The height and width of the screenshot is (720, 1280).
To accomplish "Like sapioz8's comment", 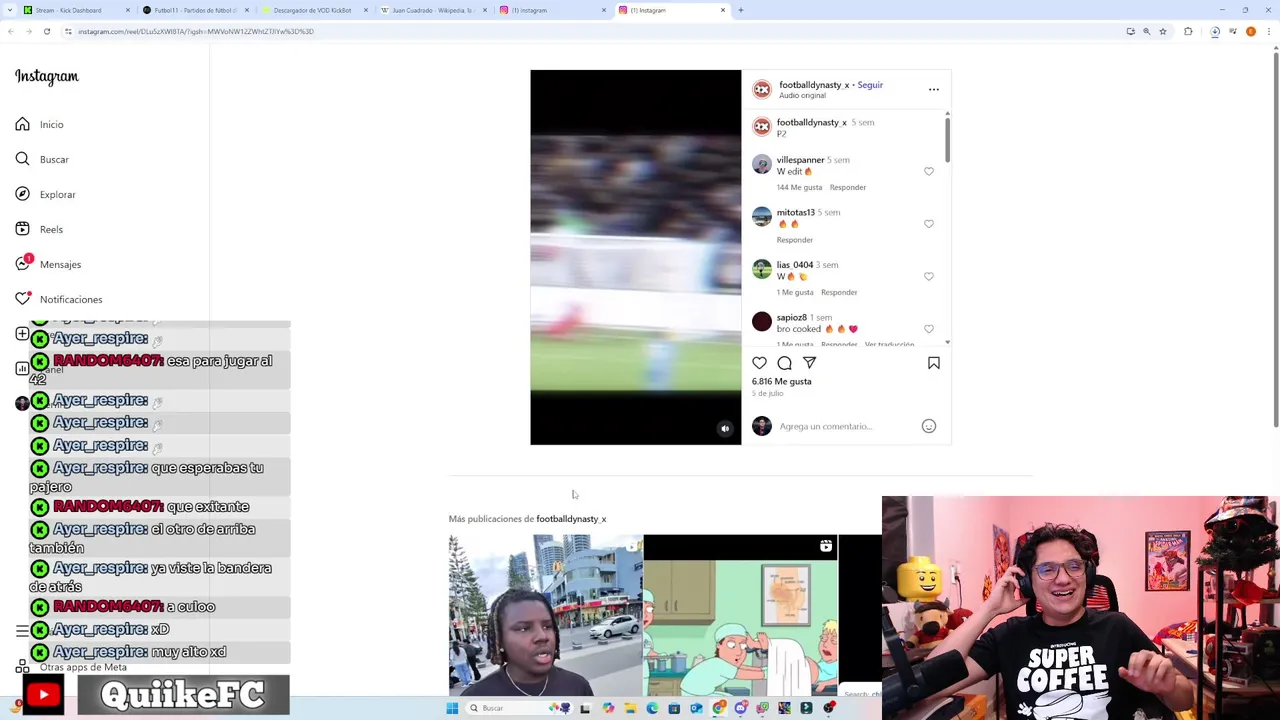I will [x=929, y=329].
